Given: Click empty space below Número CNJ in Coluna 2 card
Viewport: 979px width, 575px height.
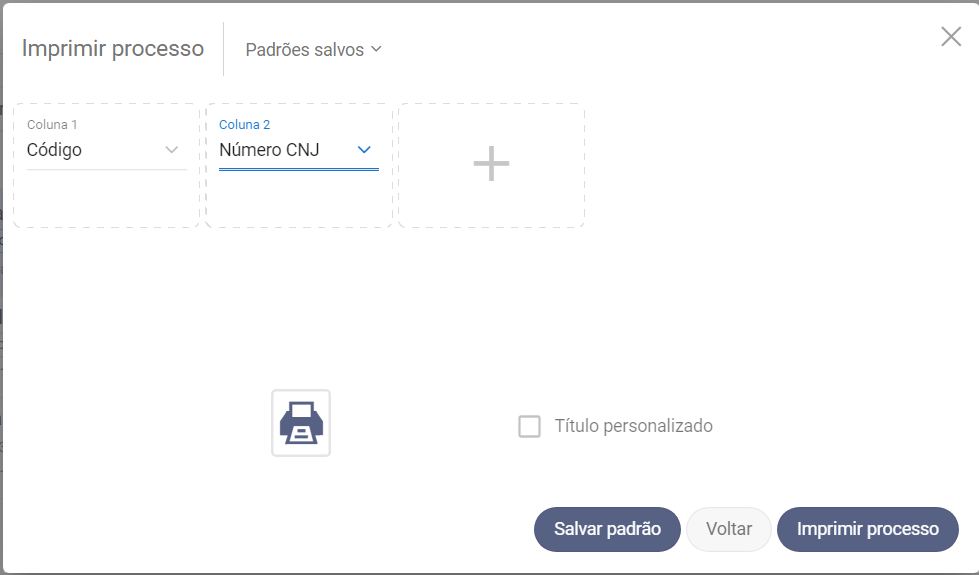Looking at the screenshot, I should click(298, 200).
